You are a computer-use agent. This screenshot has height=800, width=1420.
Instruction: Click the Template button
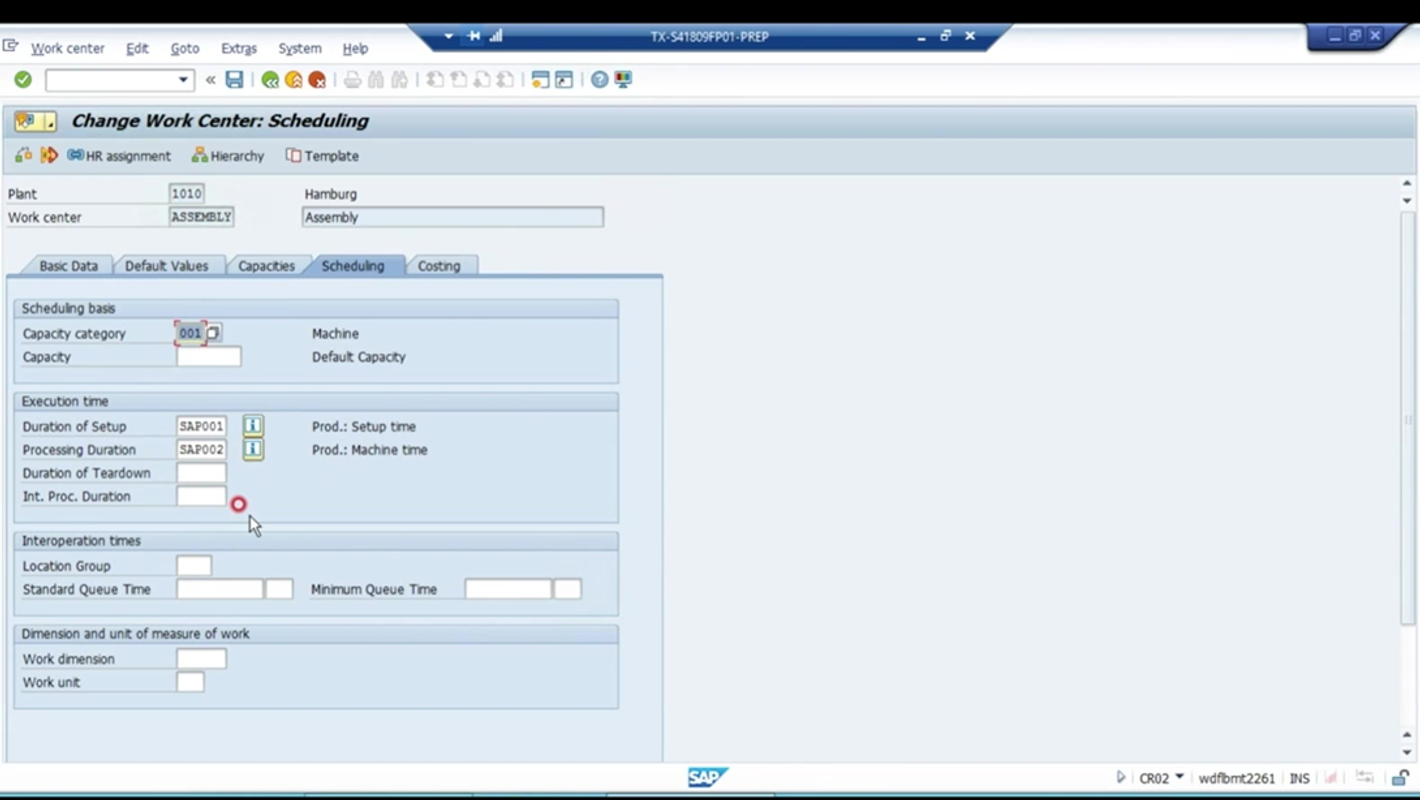click(322, 156)
